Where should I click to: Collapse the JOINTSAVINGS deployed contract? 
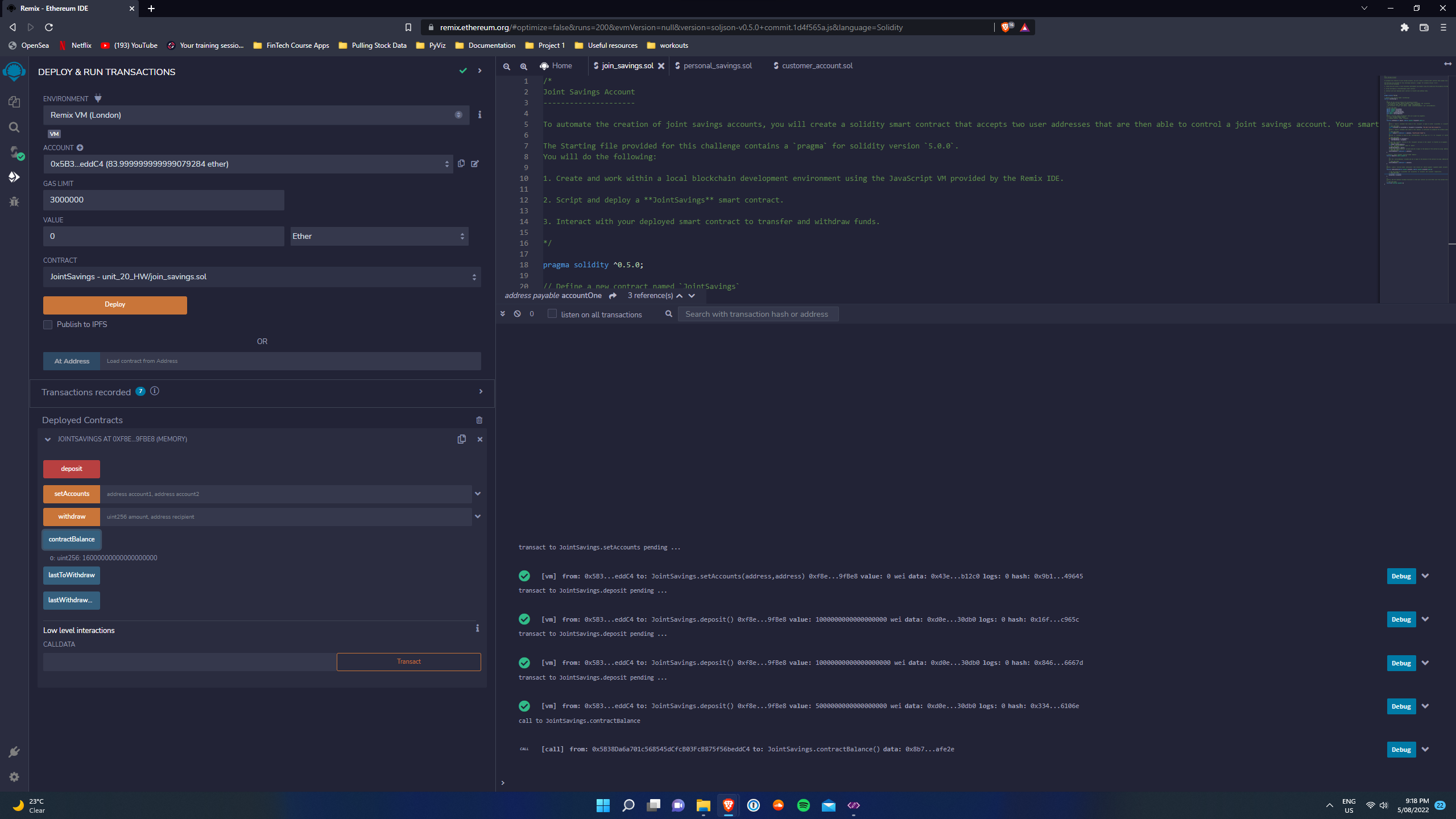click(48, 439)
